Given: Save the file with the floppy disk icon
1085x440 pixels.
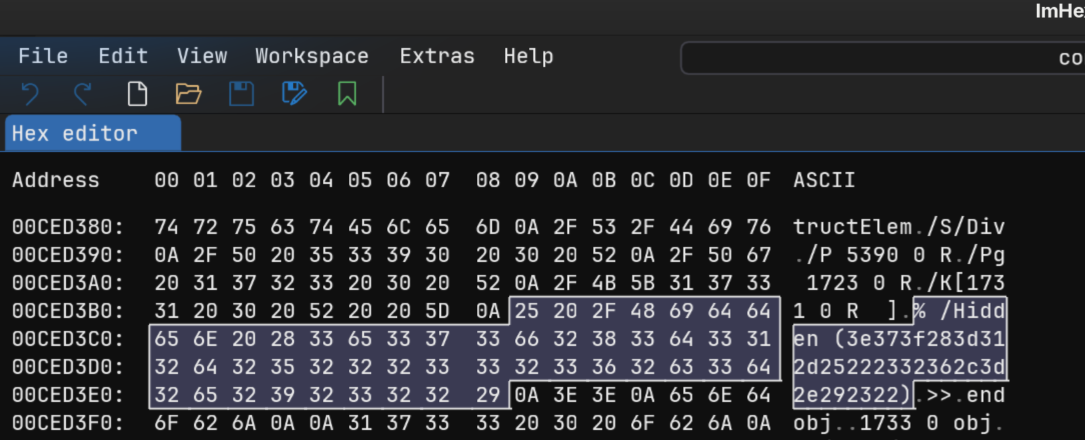Looking at the screenshot, I should pos(241,95).
